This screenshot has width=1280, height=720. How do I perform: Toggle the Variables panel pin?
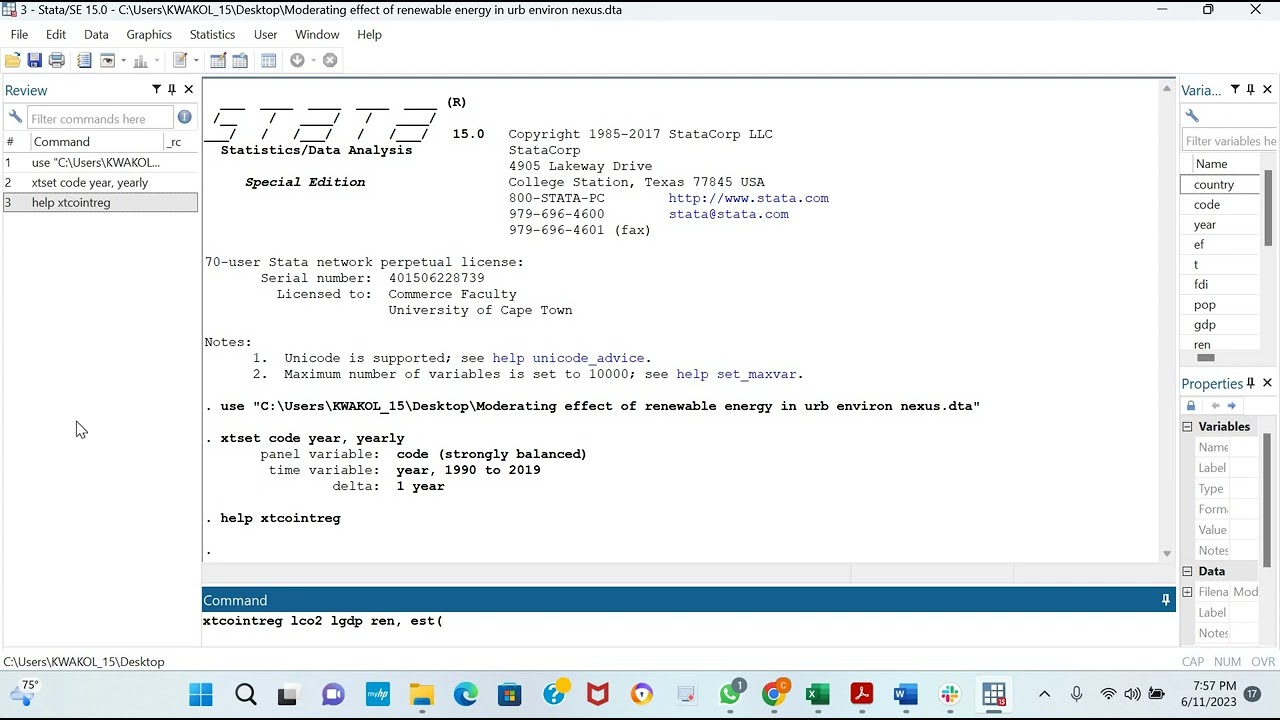click(x=1251, y=90)
